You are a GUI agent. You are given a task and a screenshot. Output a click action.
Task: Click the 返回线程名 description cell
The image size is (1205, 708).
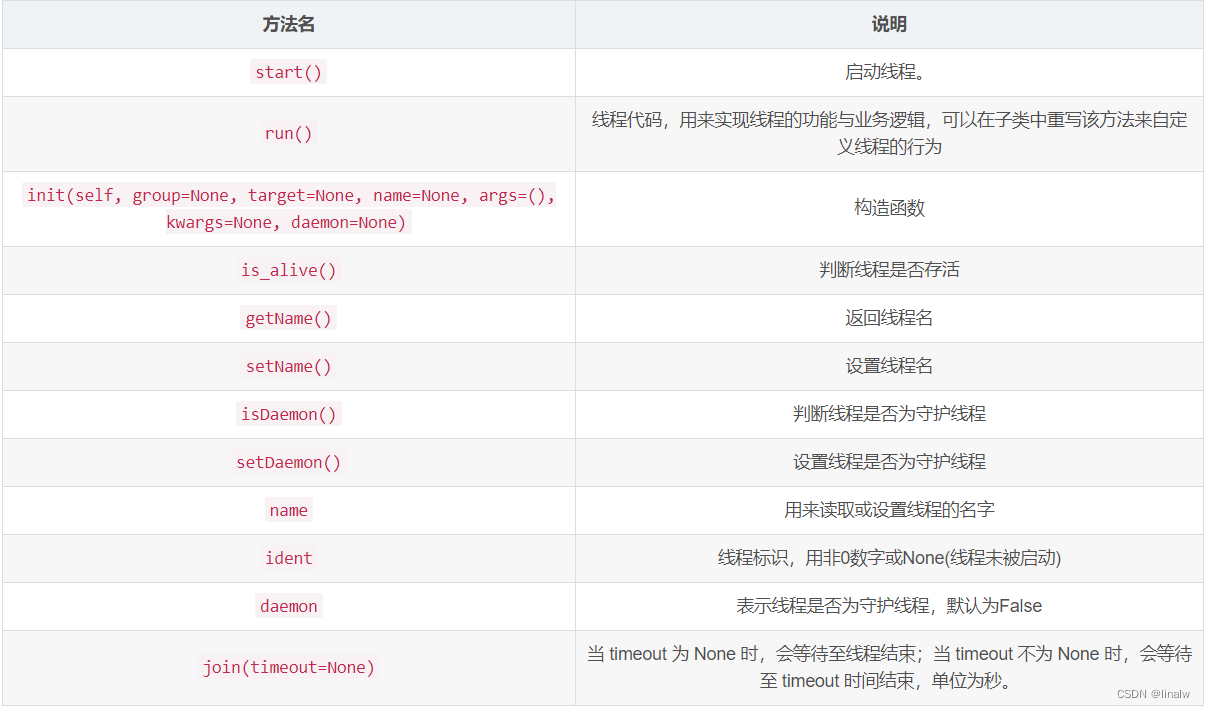click(889, 318)
